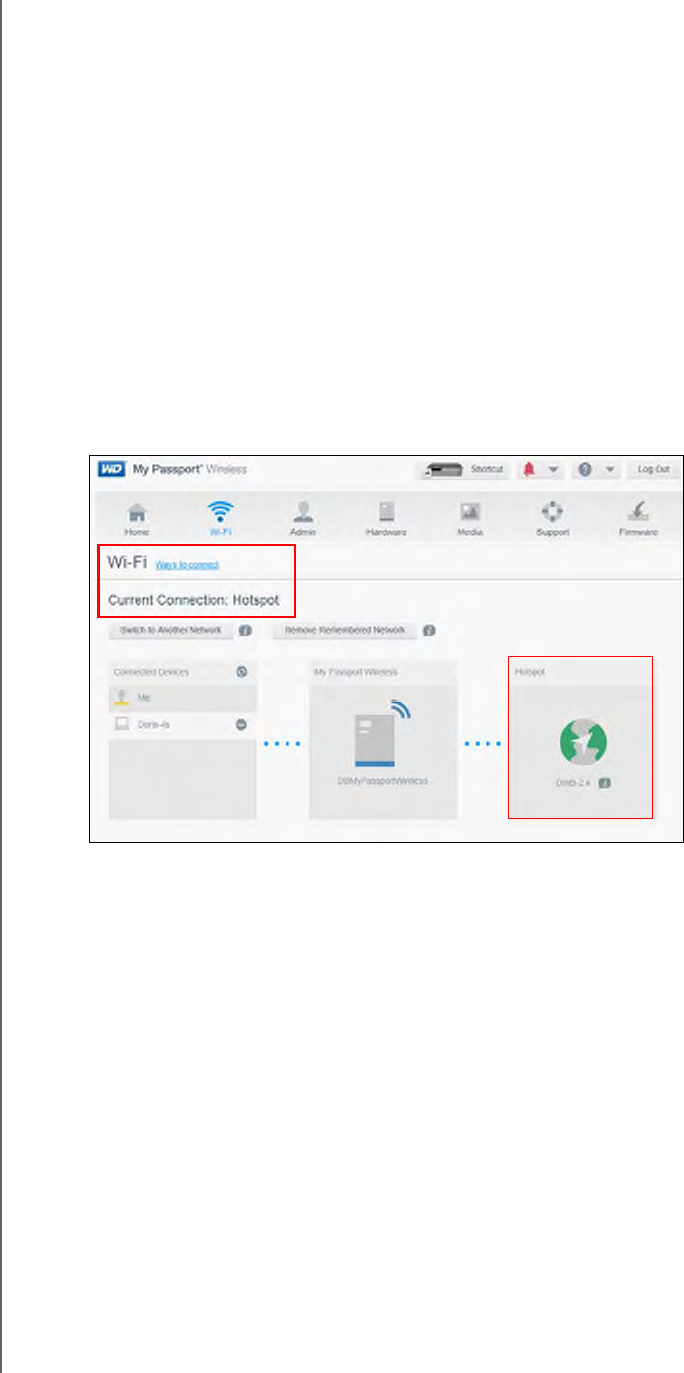Click the minus icon on the Doris device row
This screenshot has height=1373, width=684.
[x=241, y=723]
